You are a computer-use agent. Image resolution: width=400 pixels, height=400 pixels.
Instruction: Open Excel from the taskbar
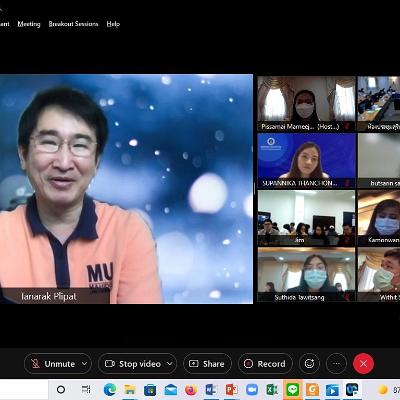coord(272,389)
